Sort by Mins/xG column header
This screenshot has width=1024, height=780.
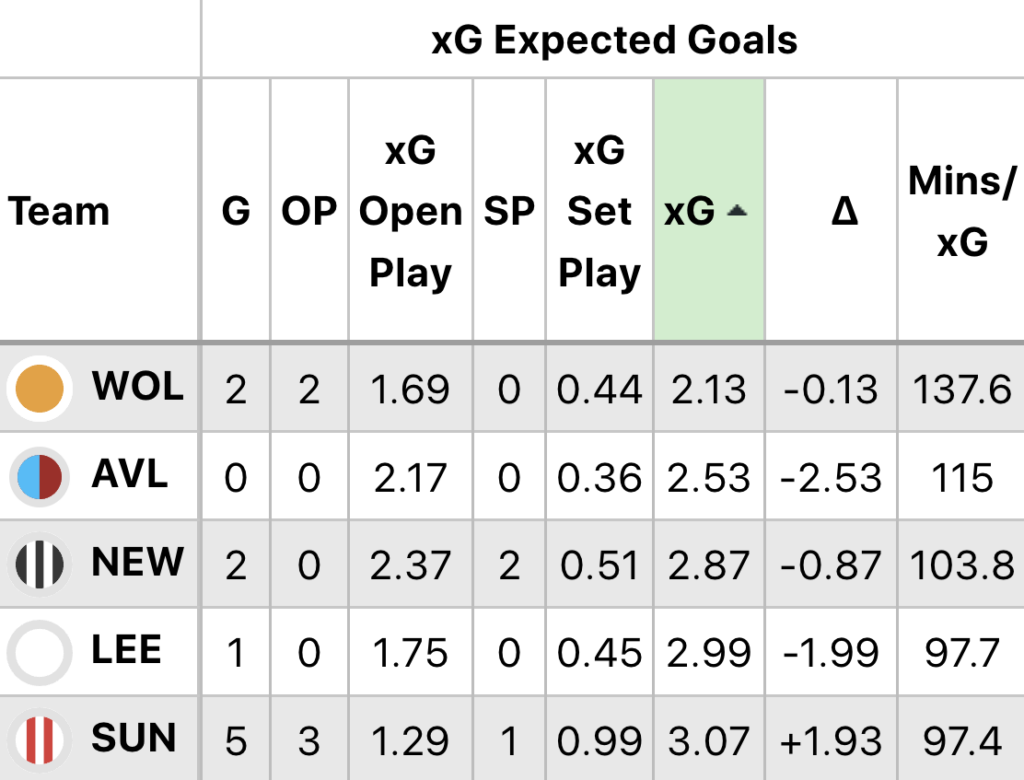point(961,211)
